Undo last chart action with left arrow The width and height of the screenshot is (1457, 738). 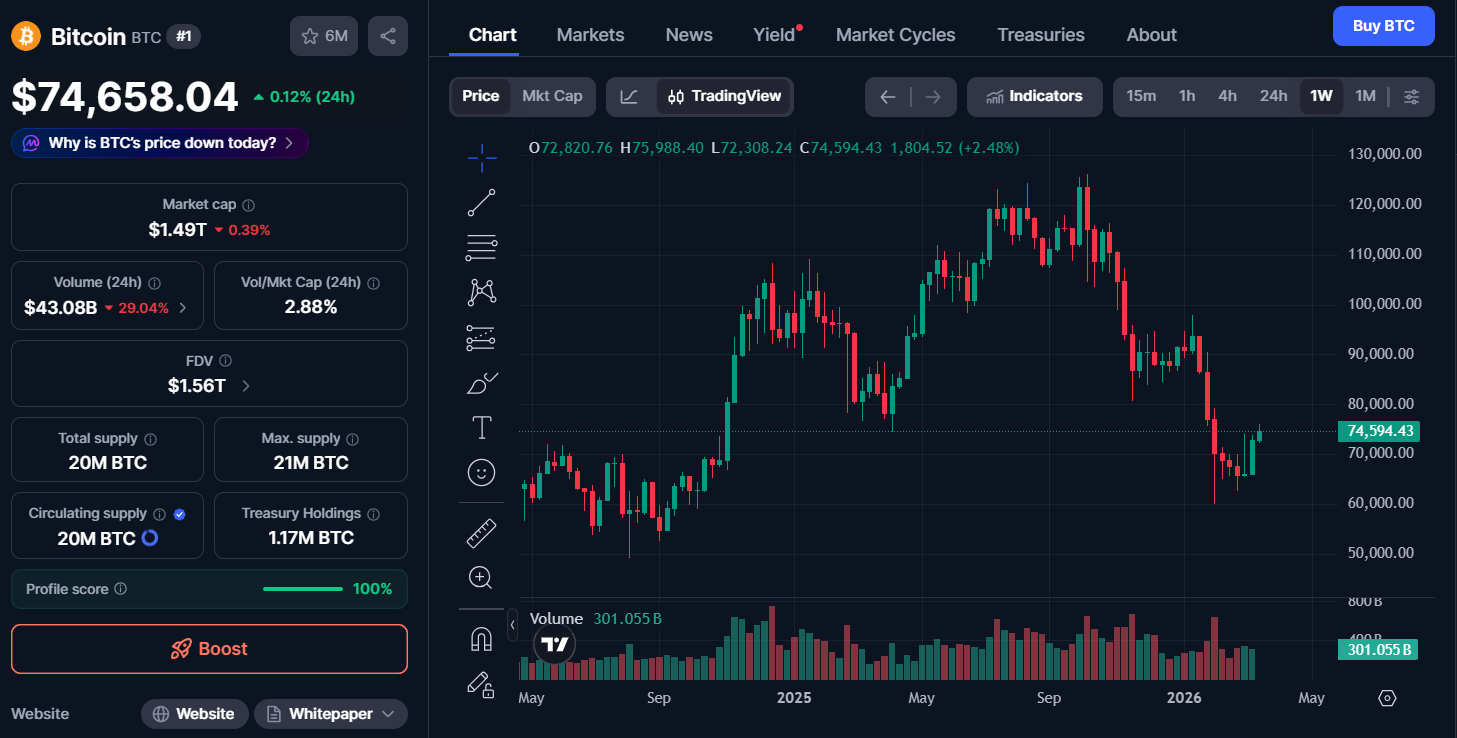click(887, 97)
